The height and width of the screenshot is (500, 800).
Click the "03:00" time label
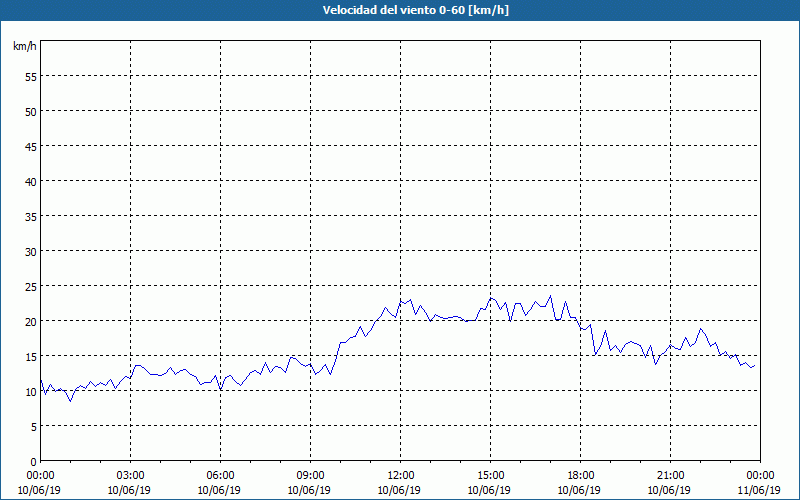pyautogui.click(x=131, y=476)
